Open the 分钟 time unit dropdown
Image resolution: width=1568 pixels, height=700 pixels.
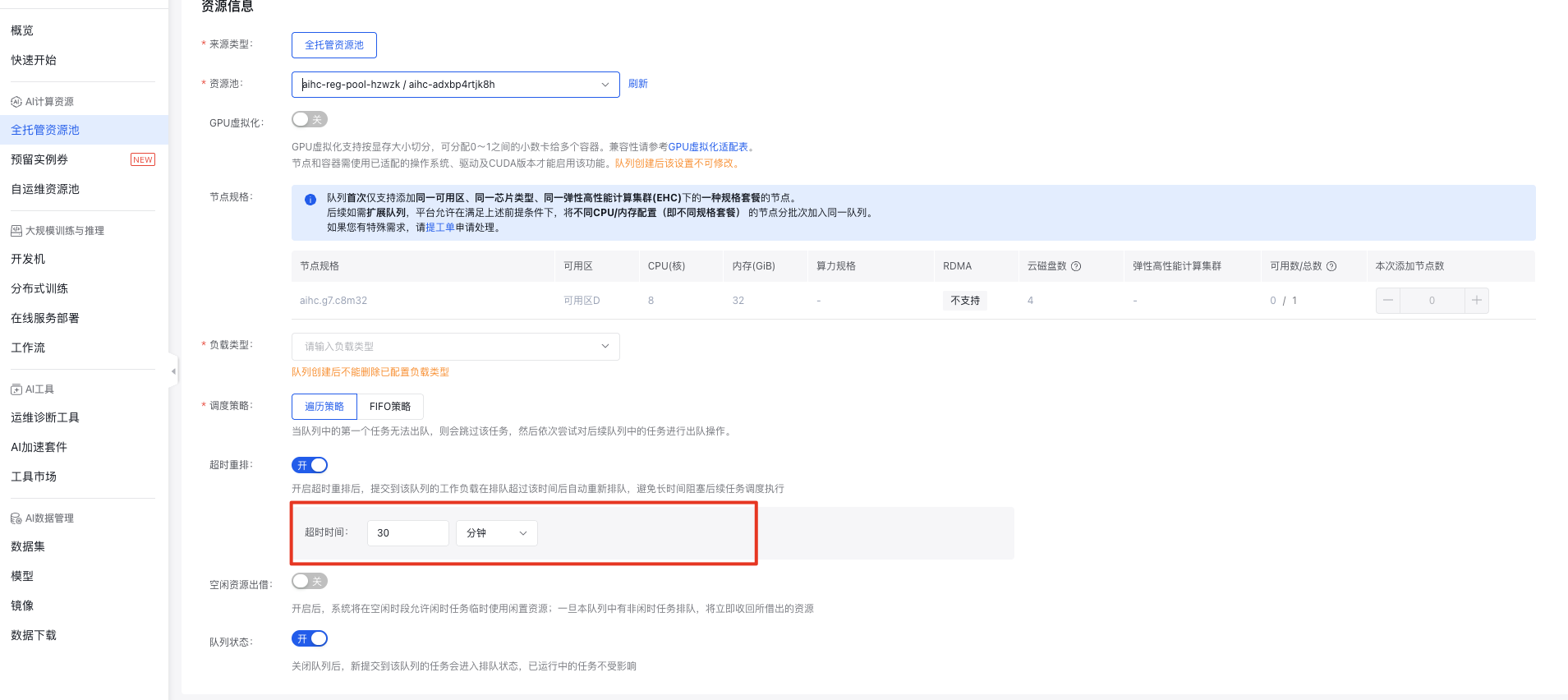[497, 533]
